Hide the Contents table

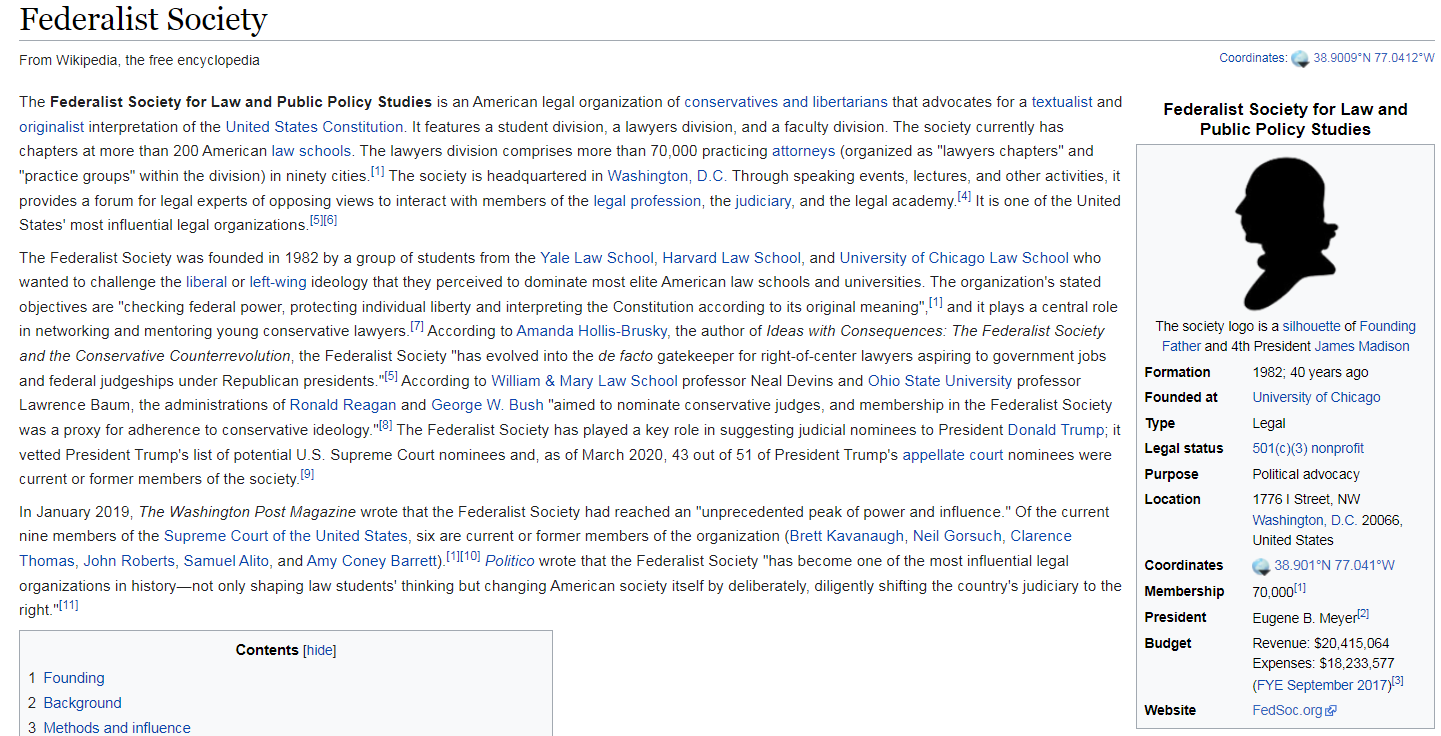pos(320,650)
